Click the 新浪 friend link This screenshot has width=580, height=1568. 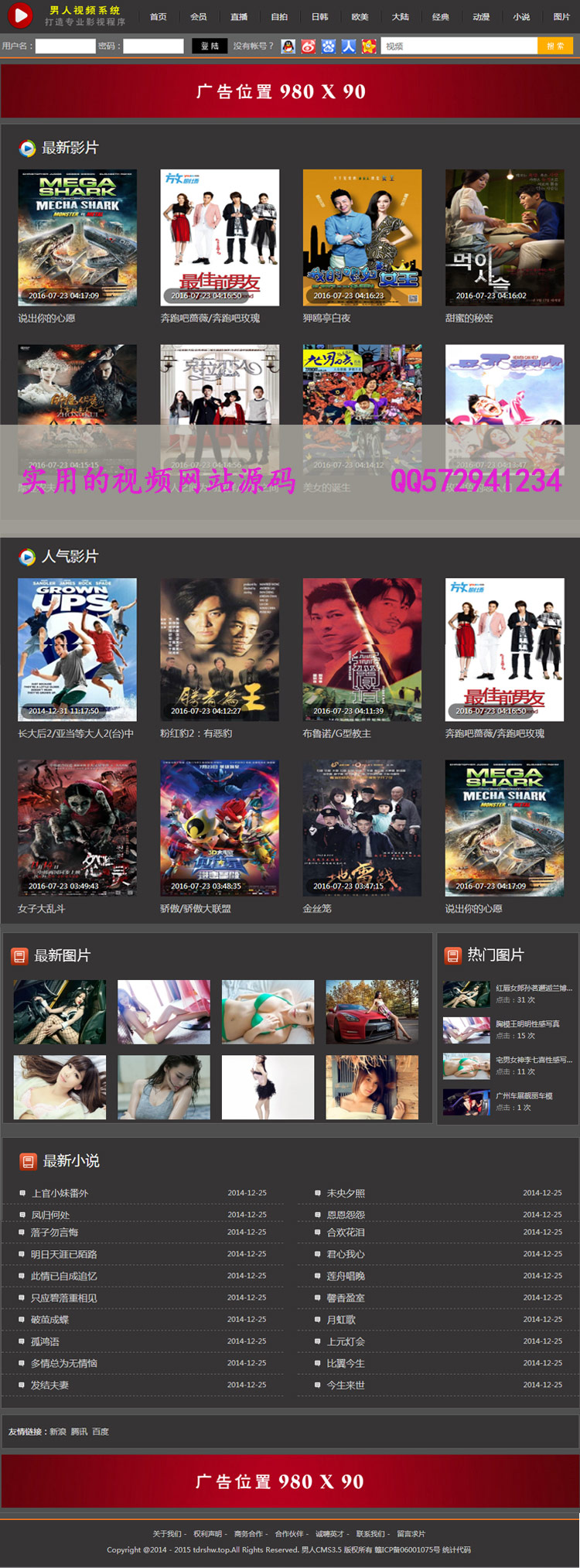(58, 1432)
